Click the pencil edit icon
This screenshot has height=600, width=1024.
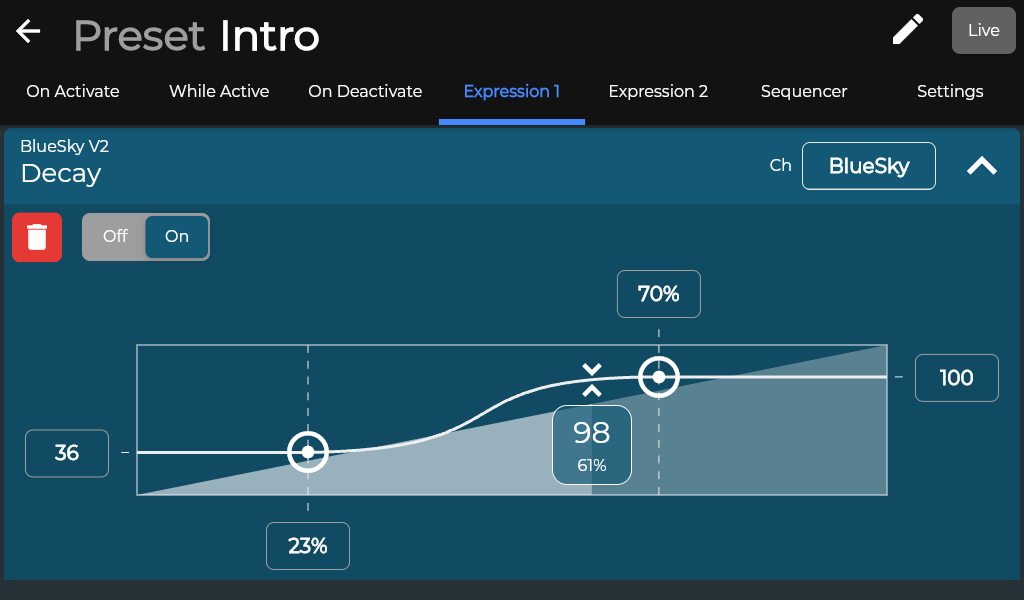click(x=908, y=30)
